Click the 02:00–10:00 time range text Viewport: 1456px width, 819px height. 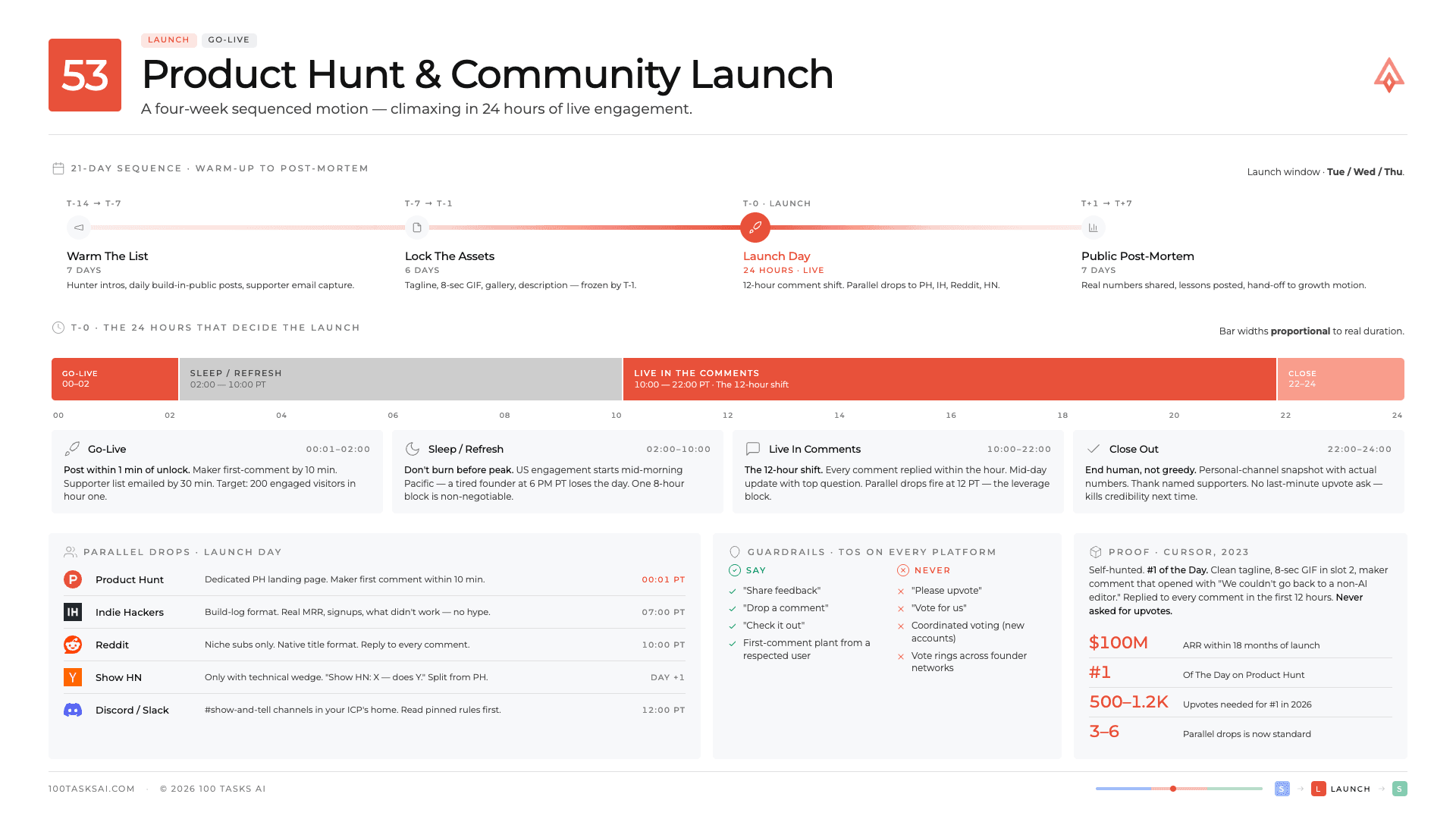click(x=679, y=449)
